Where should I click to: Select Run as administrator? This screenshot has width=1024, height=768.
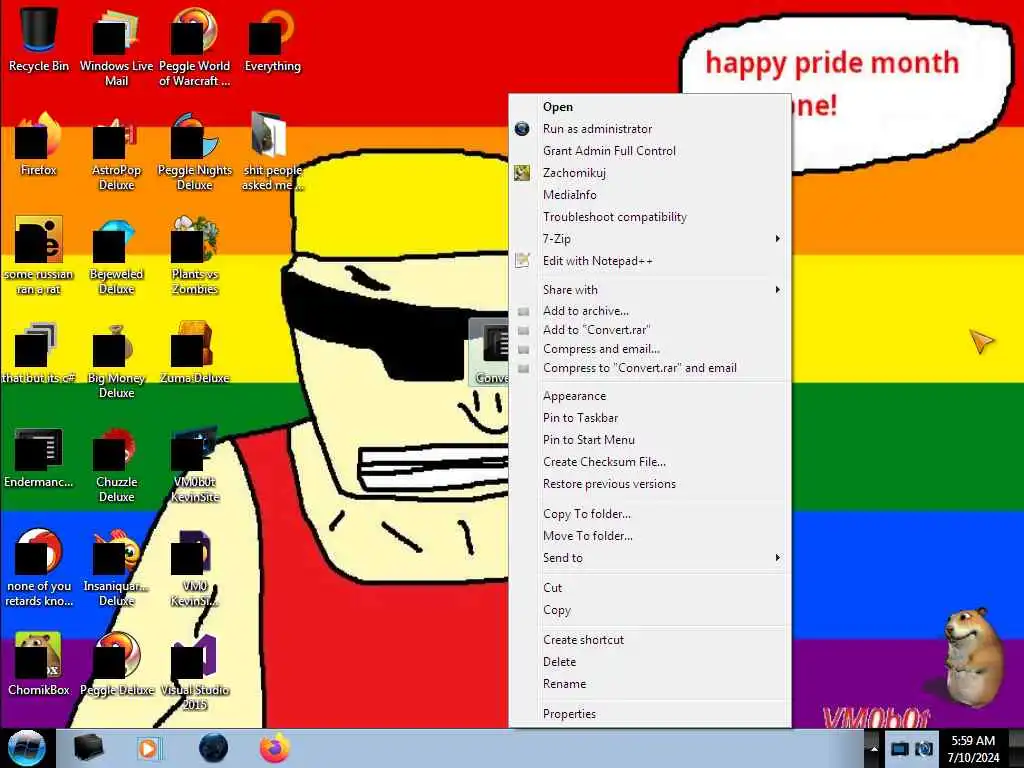(649, 129)
